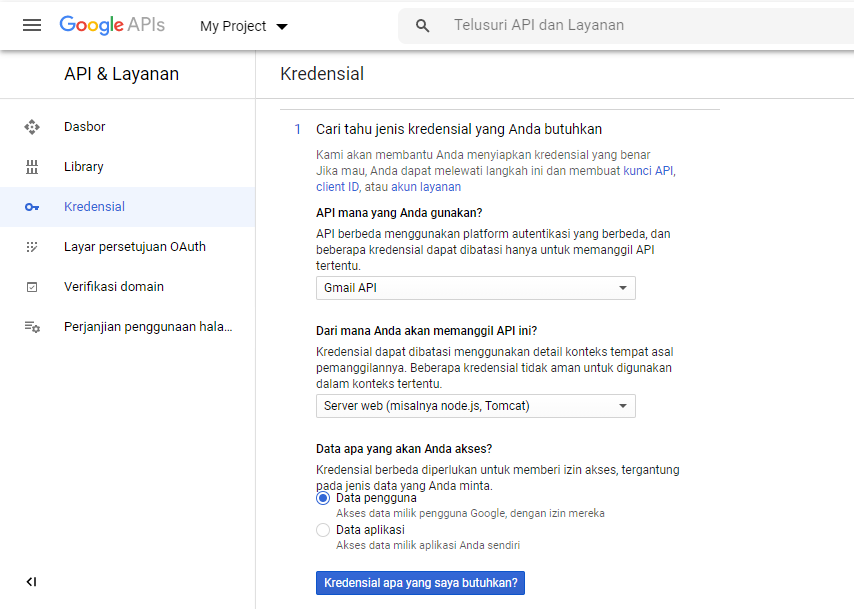This screenshot has height=609, width=854.
Task: Collapse the sidebar with arrow icon
Action: (31, 582)
